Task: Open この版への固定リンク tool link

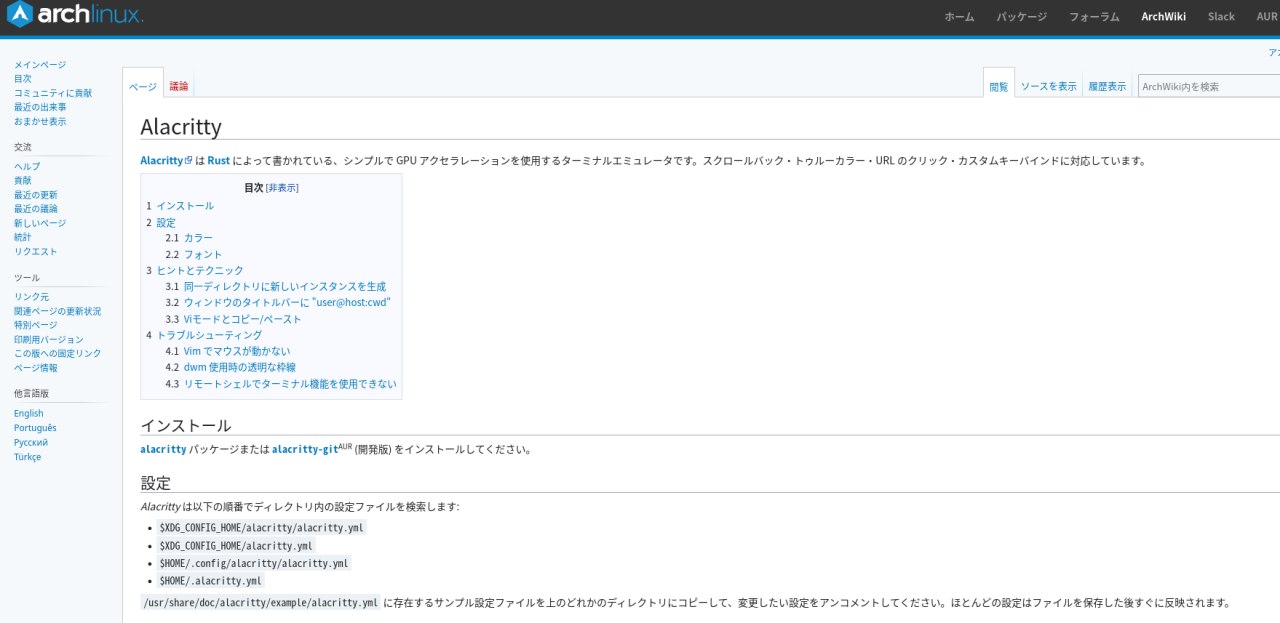Action: pyautogui.click(x=58, y=353)
